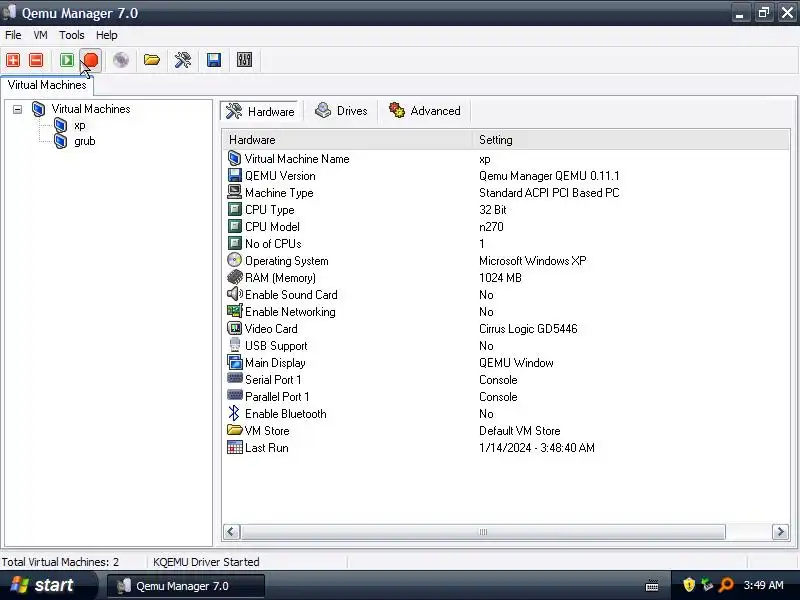The image size is (800, 600).
Task: Open the Tools menu
Action: point(71,35)
